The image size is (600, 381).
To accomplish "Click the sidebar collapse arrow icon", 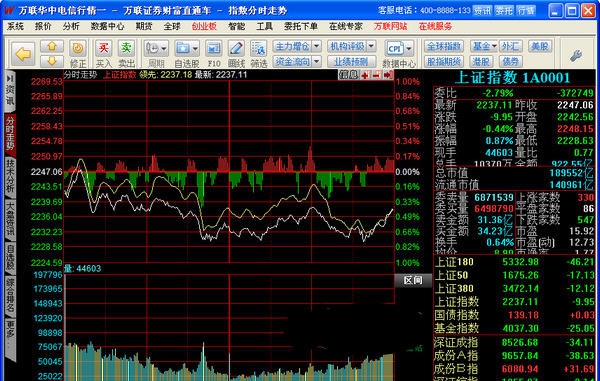I will click(x=10, y=78).
